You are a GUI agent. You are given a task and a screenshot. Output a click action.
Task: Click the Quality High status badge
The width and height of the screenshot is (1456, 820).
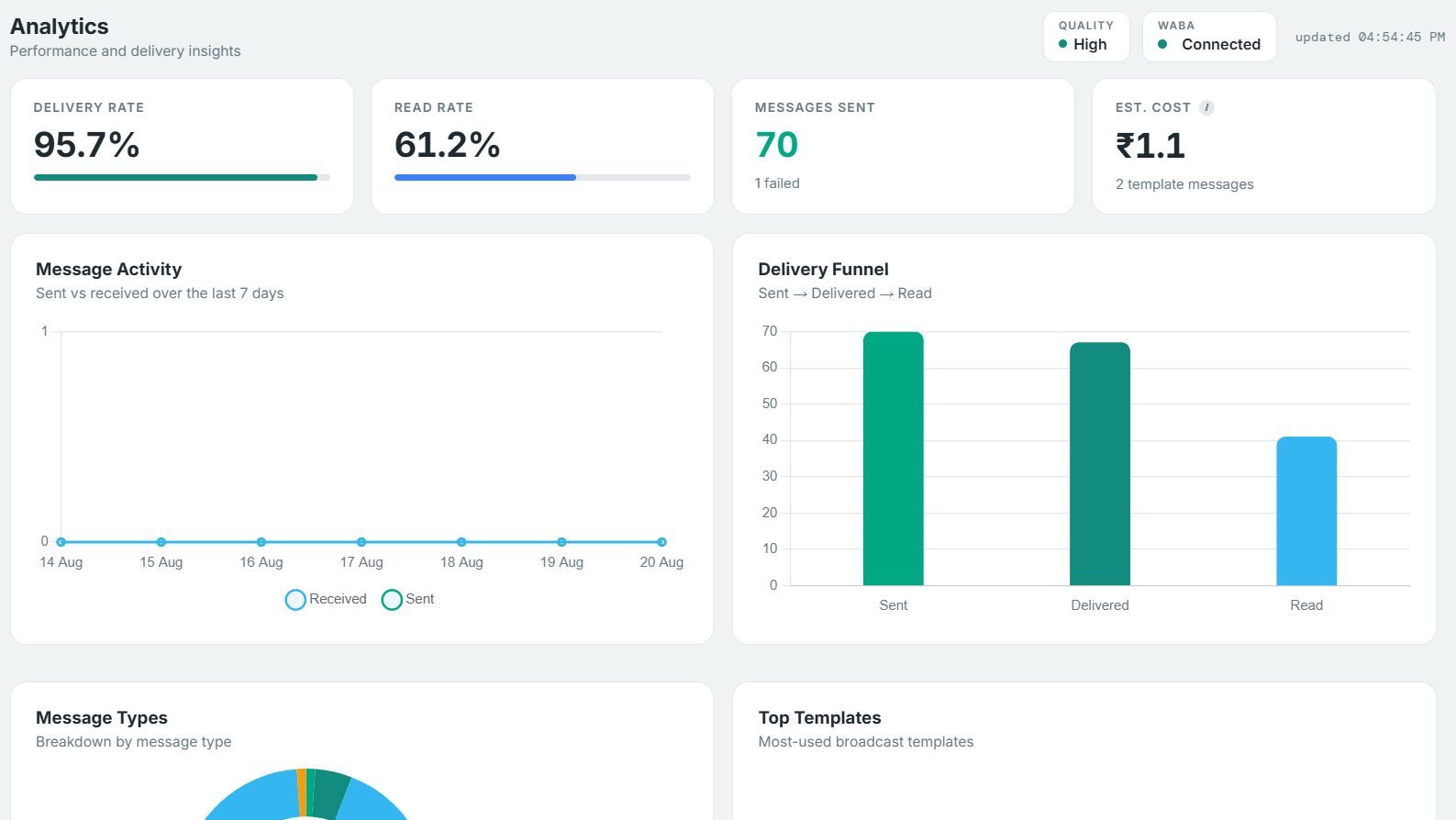pos(1086,37)
